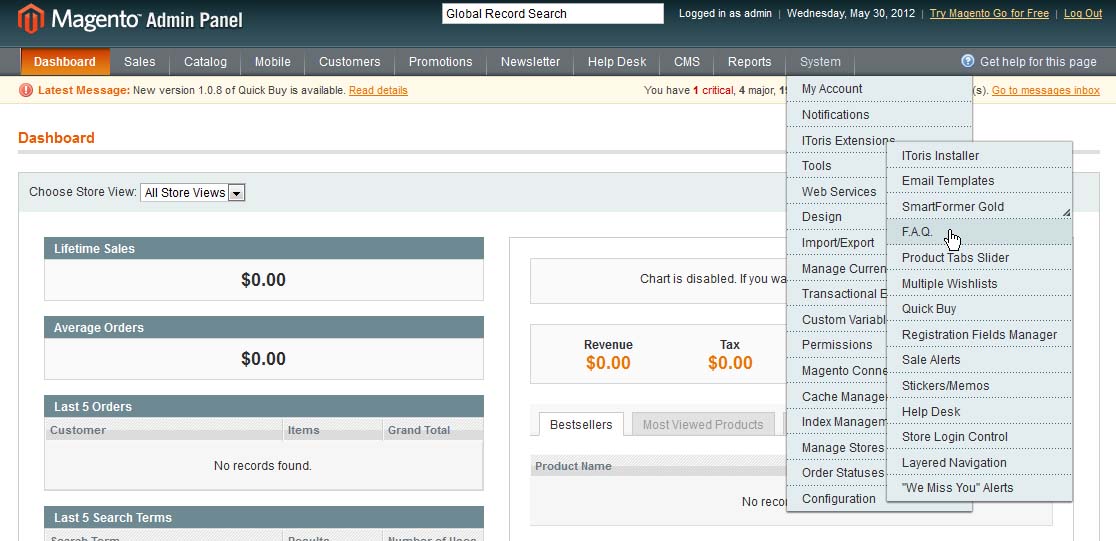This screenshot has height=541, width=1116.
Task: Choose Email Templates submenu item
Action: [979, 181]
